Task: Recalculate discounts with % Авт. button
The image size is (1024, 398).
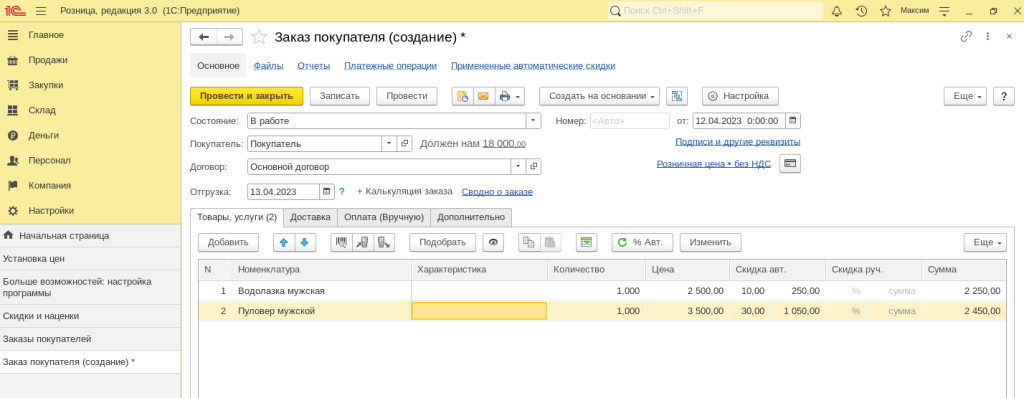Action: [642, 242]
